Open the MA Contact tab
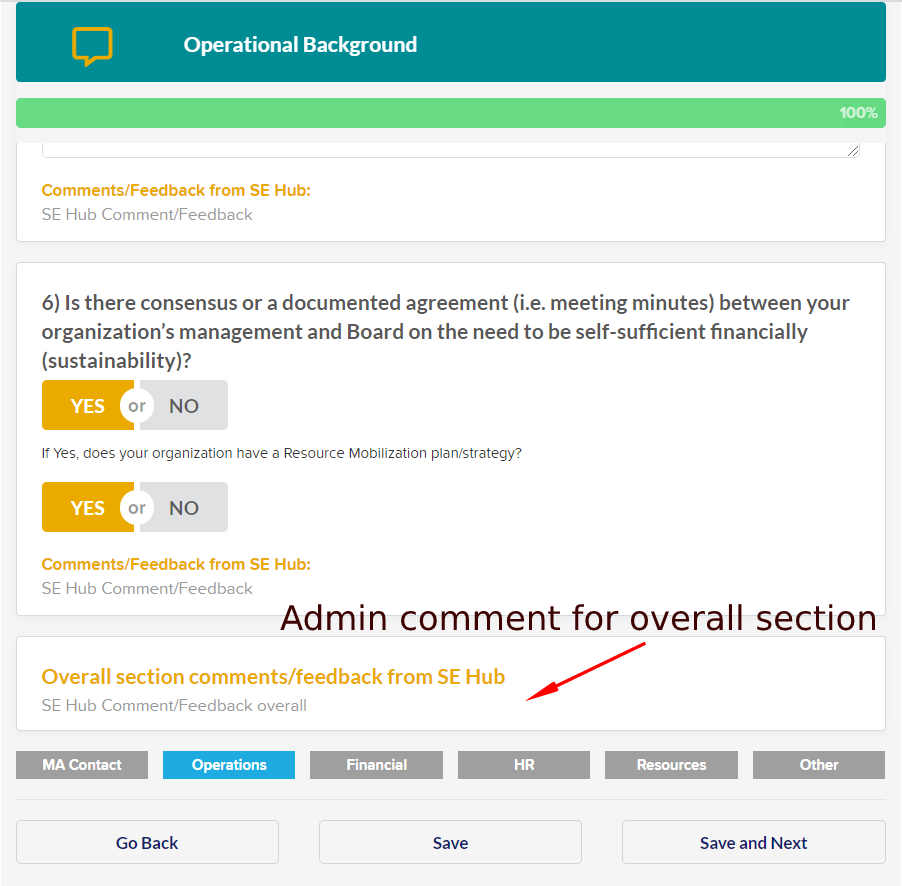The height and width of the screenshot is (886, 902). pos(82,765)
